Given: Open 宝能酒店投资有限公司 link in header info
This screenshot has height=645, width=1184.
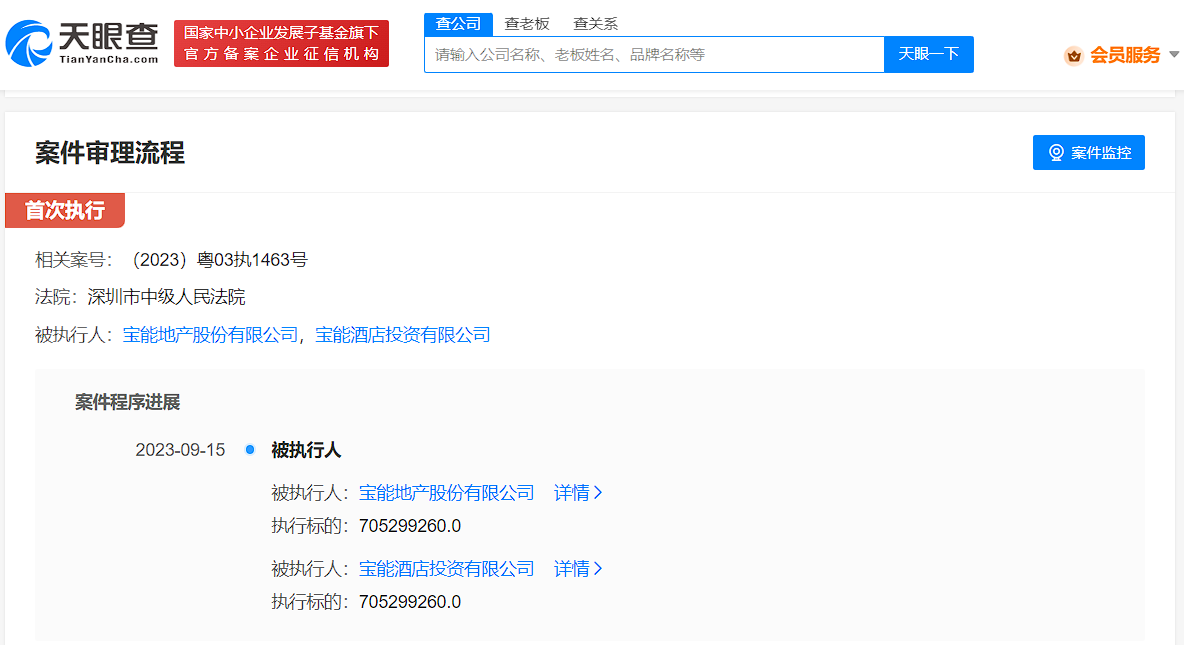Looking at the screenshot, I should [x=403, y=335].
